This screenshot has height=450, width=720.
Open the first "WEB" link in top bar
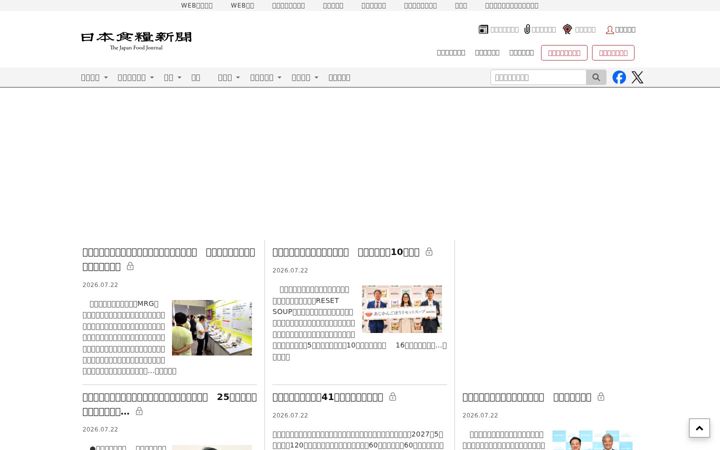tap(197, 6)
